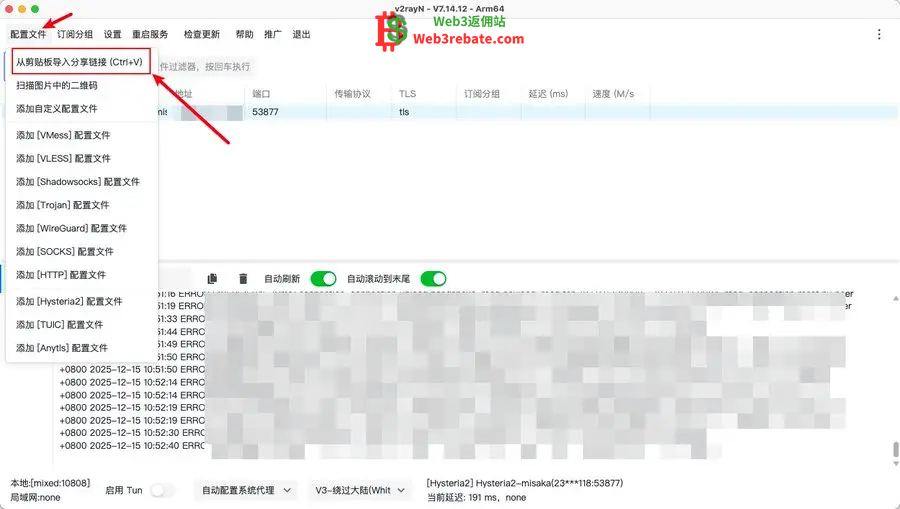Open the three-dot more menu

click(x=879, y=34)
